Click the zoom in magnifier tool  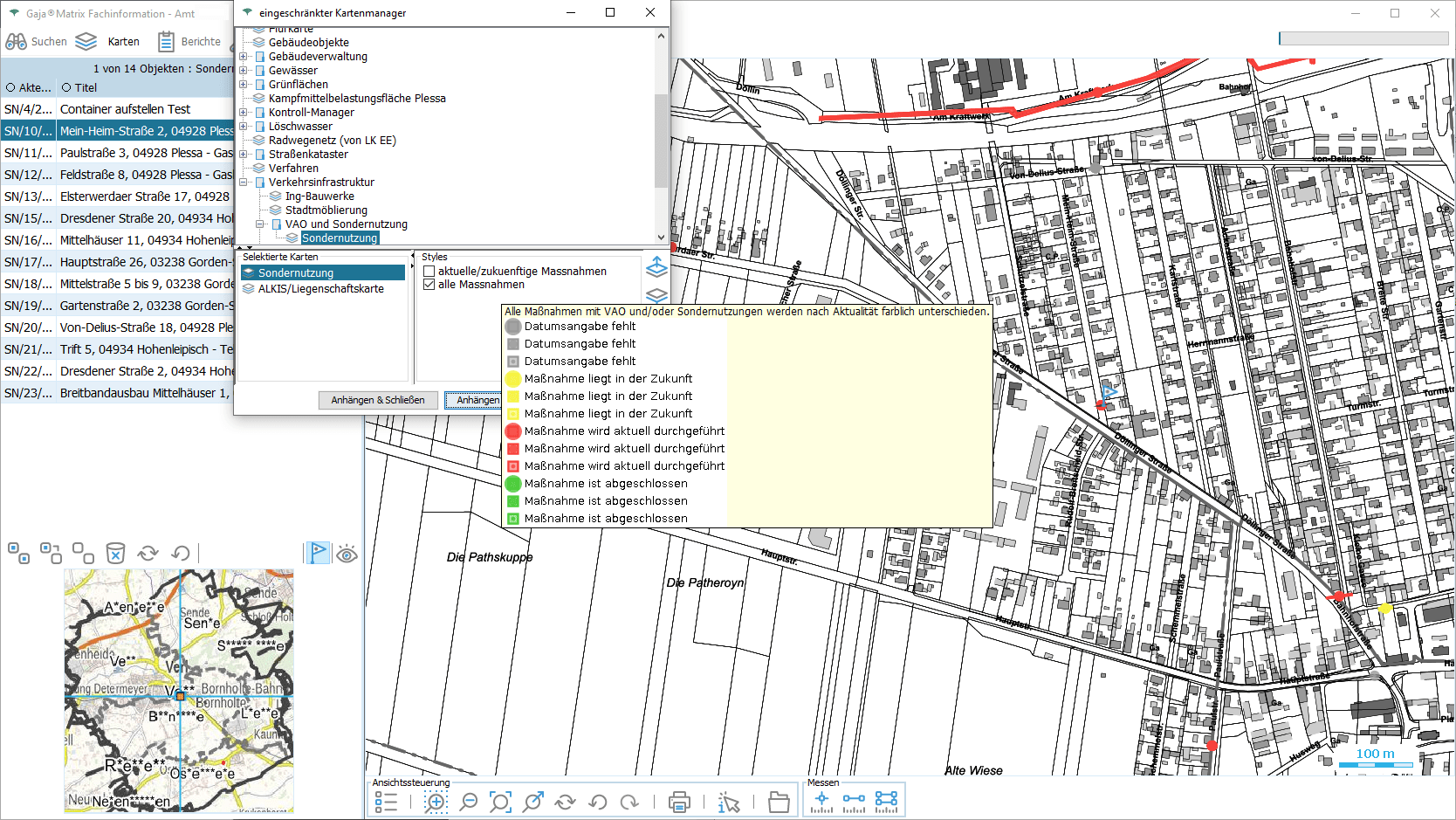coord(436,802)
